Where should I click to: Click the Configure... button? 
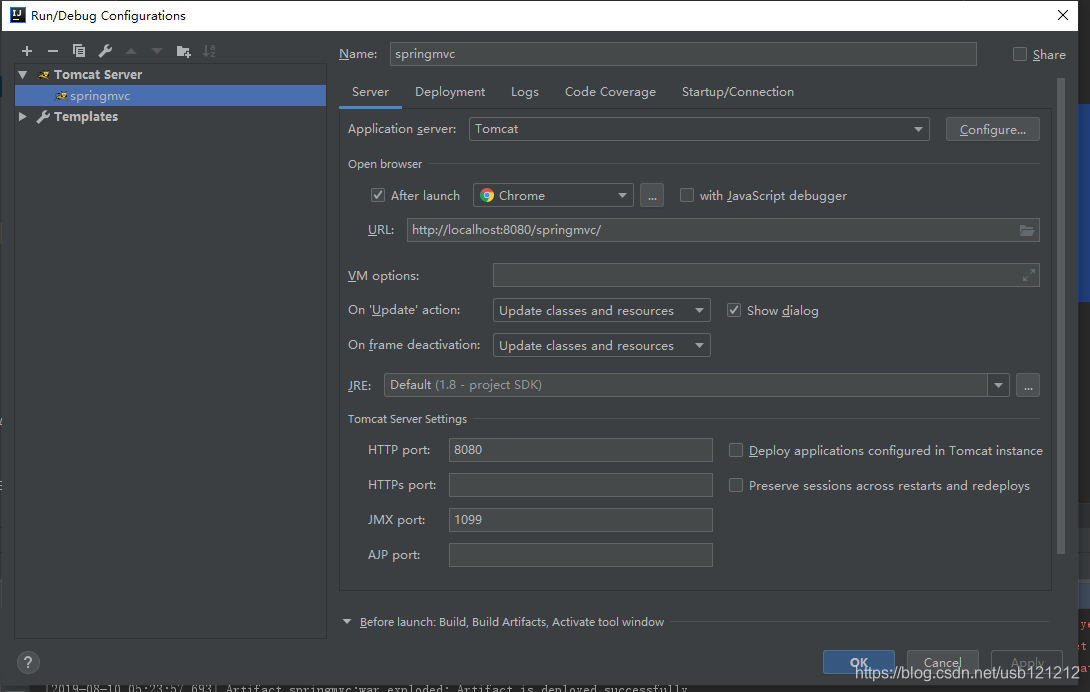click(x=993, y=129)
